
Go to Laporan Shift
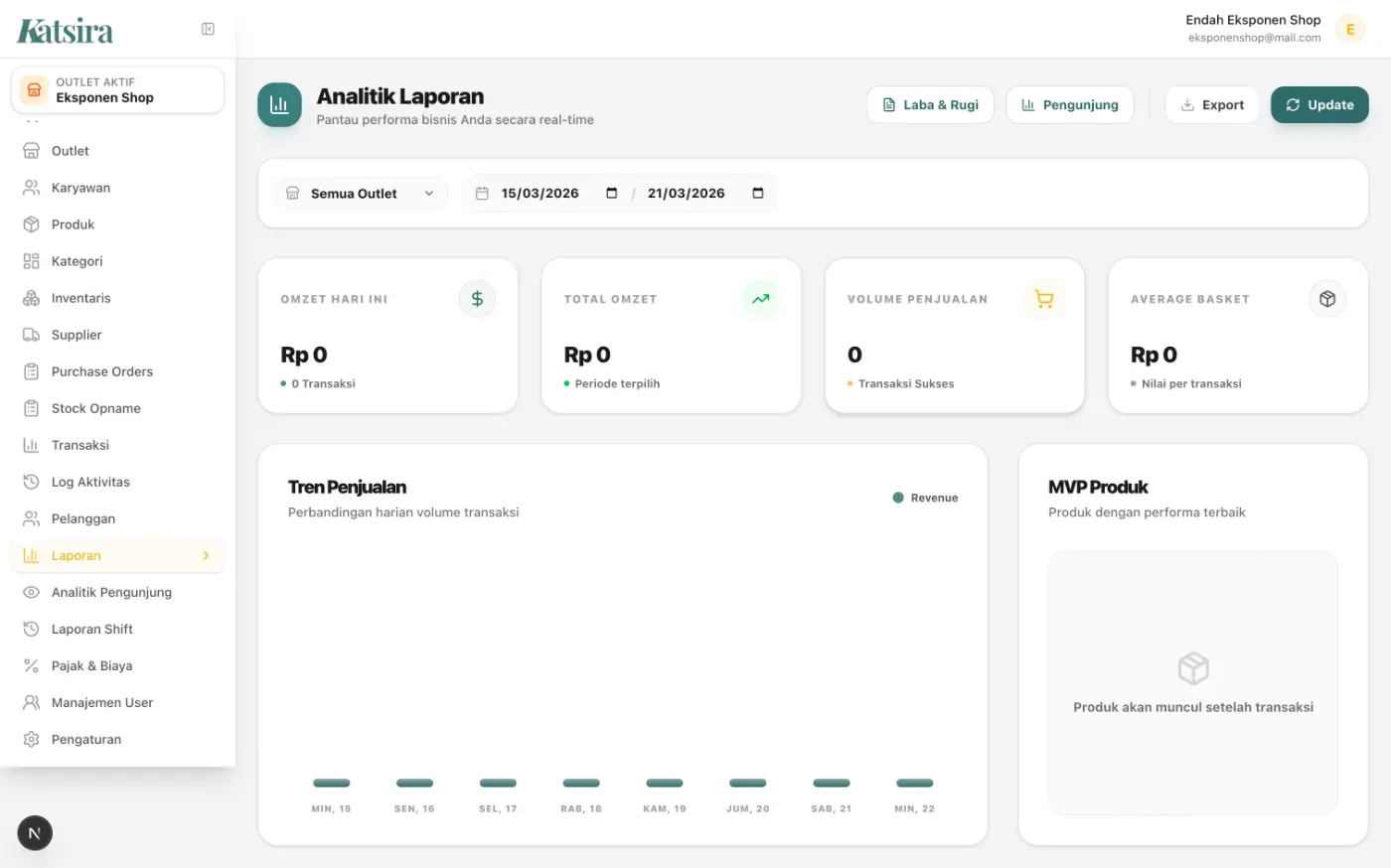click(117, 629)
